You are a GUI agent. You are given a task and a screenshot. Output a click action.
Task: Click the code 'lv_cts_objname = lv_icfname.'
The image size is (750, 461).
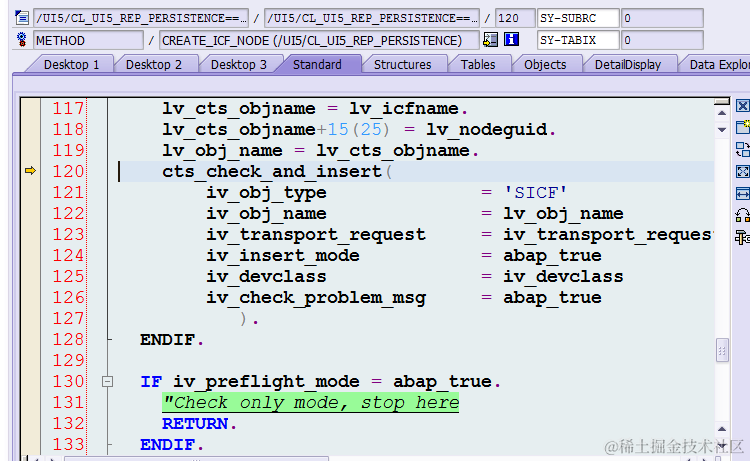[315, 109]
